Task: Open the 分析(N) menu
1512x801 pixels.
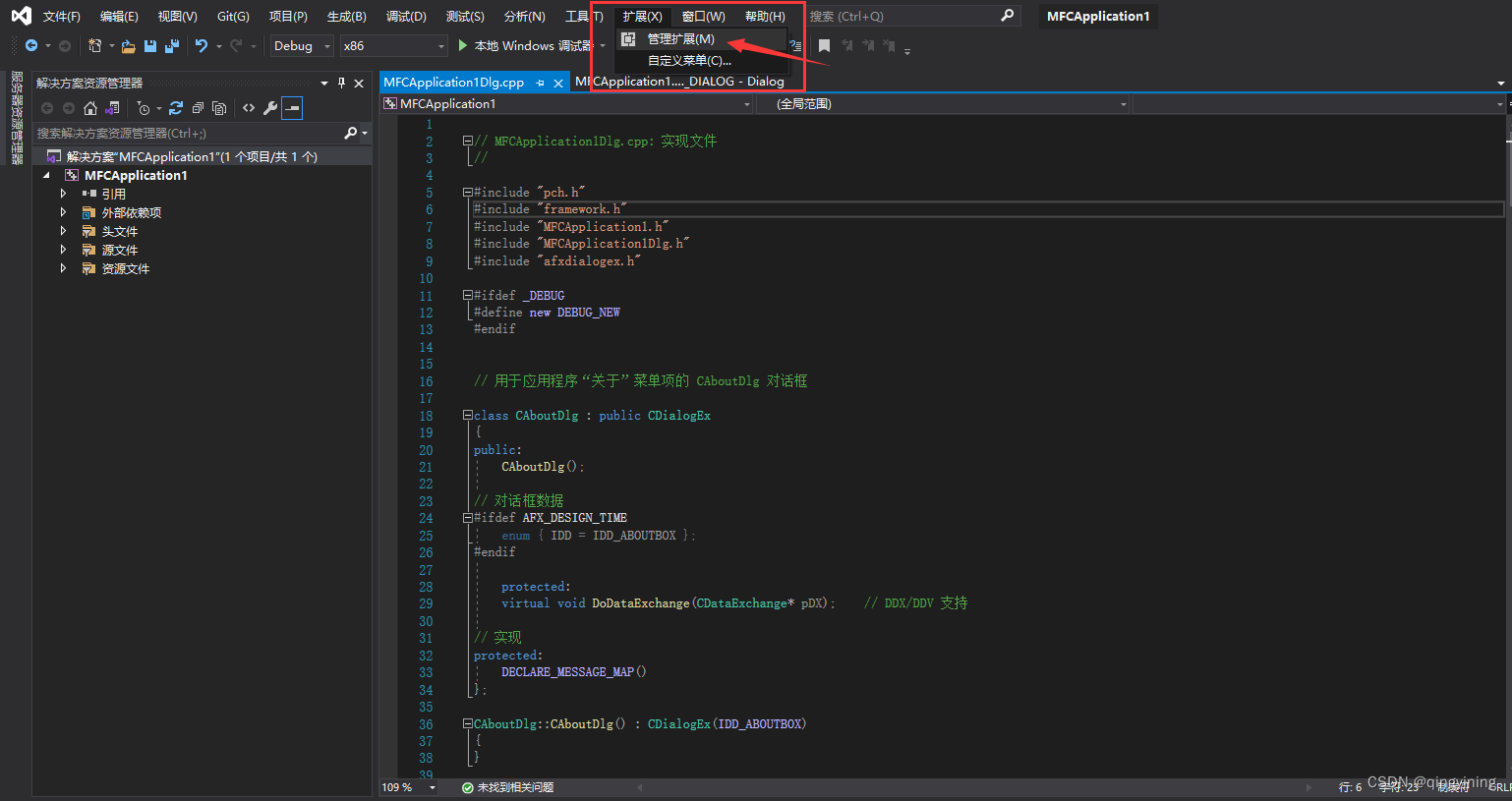Action: (x=524, y=16)
